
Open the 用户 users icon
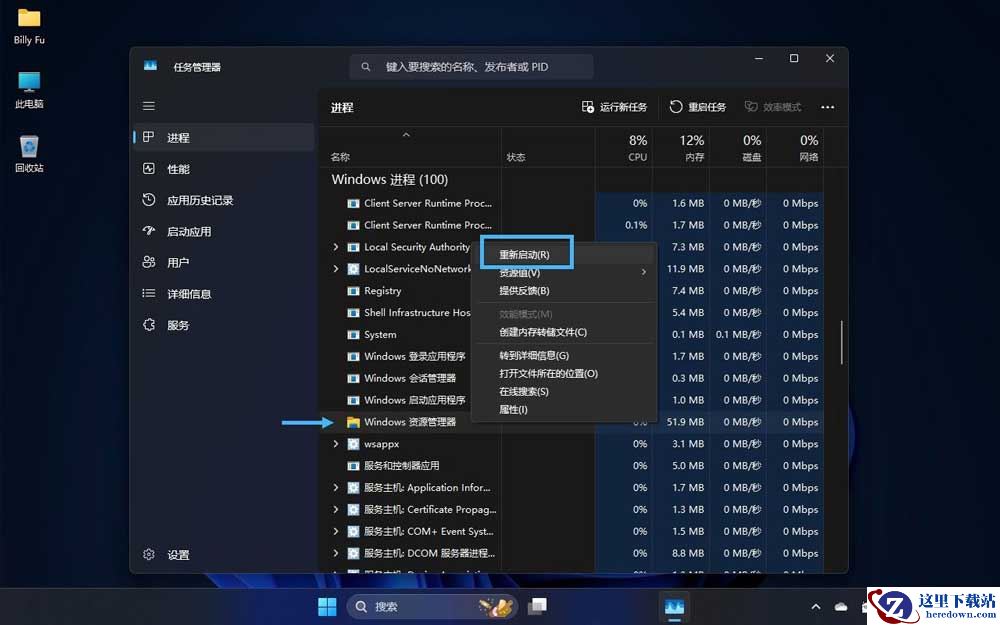click(149, 262)
